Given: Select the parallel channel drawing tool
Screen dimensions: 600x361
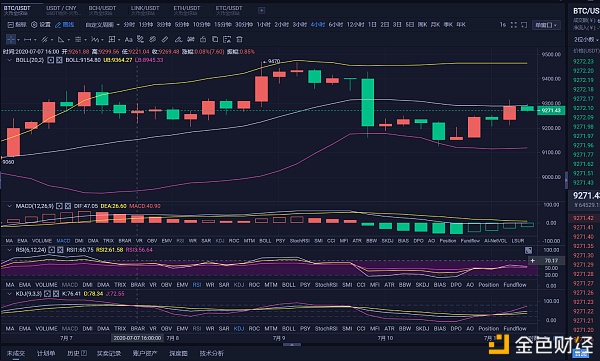Looking at the screenshot, I should [x=44, y=39].
